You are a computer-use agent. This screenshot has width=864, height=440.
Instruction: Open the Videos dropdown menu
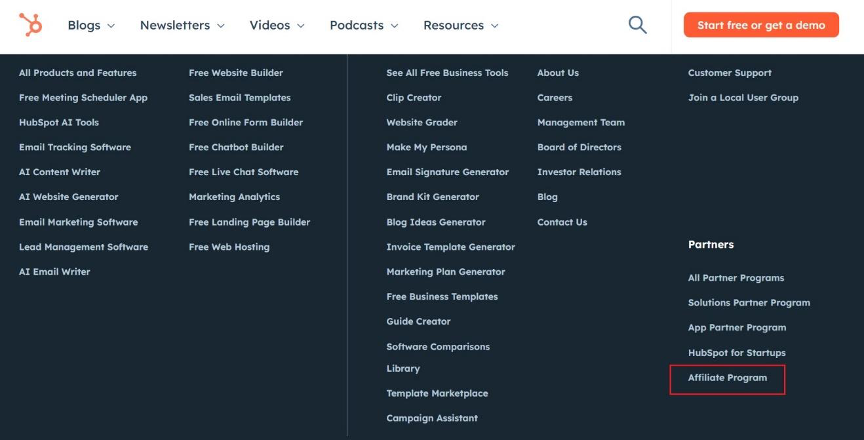tap(277, 25)
